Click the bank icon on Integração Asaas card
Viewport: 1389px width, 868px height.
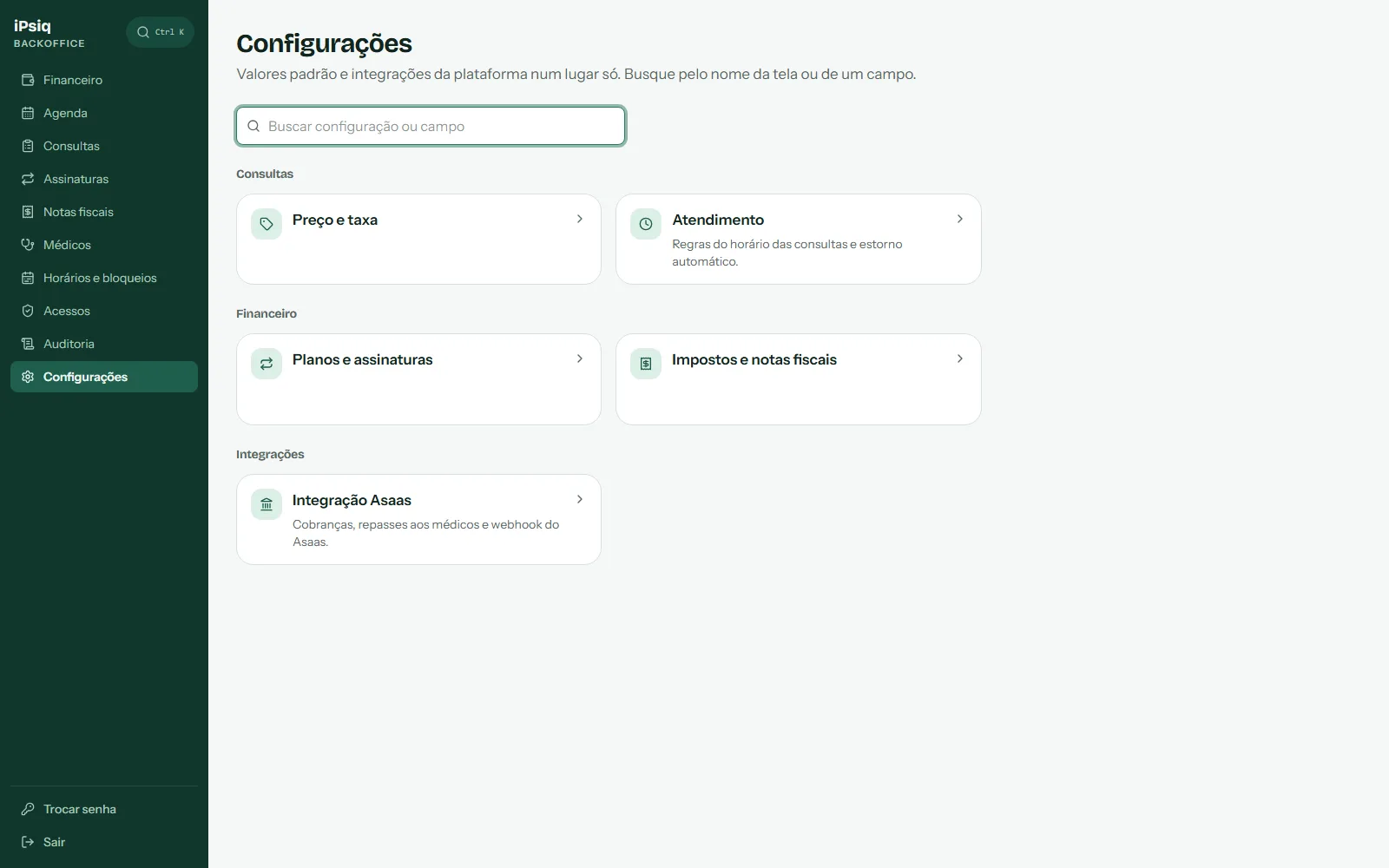(267, 504)
